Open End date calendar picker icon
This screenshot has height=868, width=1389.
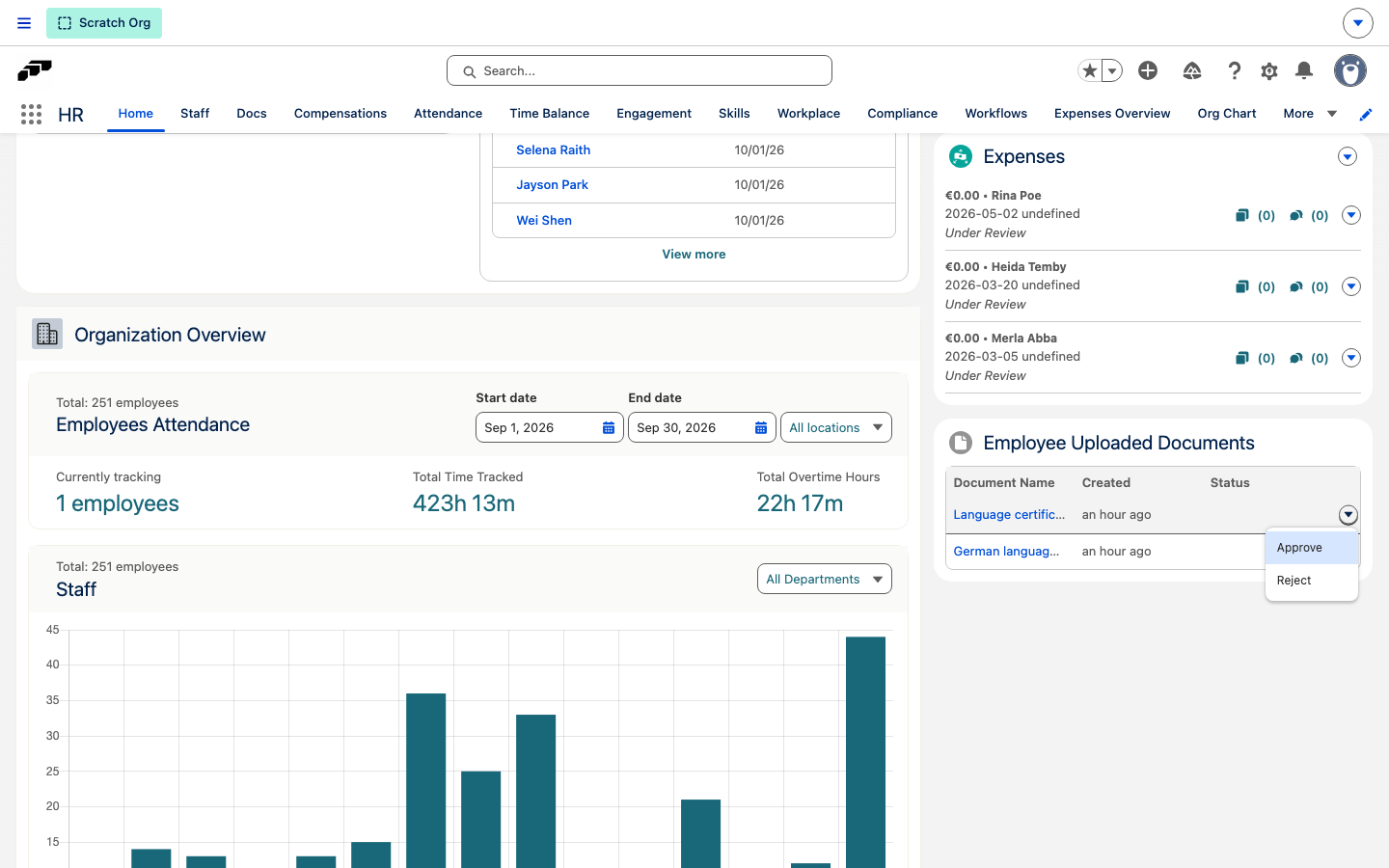pyautogui.click(x=761, y=427)
